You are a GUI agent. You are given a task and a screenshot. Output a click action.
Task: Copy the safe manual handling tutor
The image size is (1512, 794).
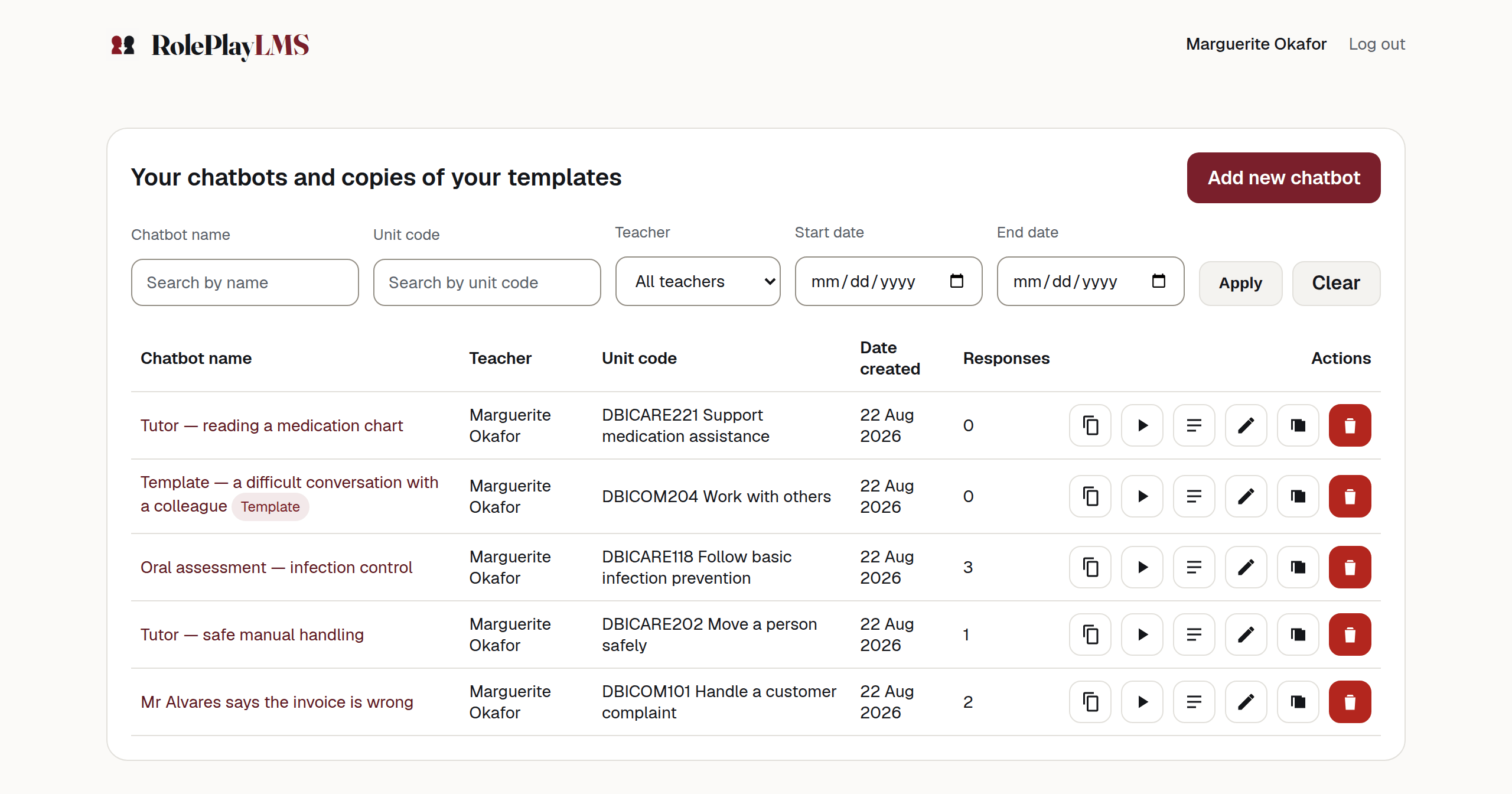[1090, 634]
